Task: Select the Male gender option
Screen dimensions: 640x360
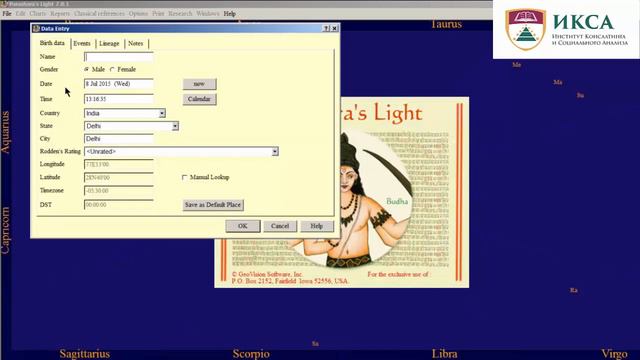Action: point(87,69)
